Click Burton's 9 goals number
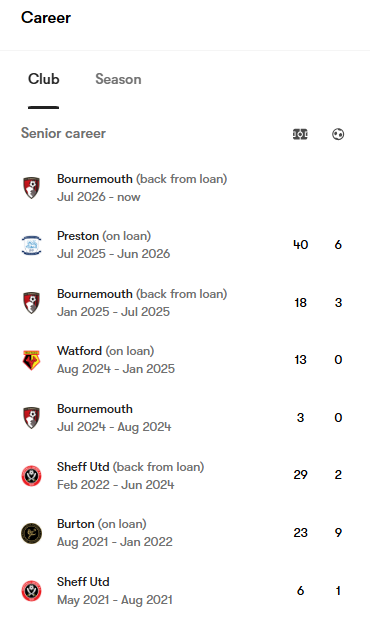370x617 pixels. [338, 533]
